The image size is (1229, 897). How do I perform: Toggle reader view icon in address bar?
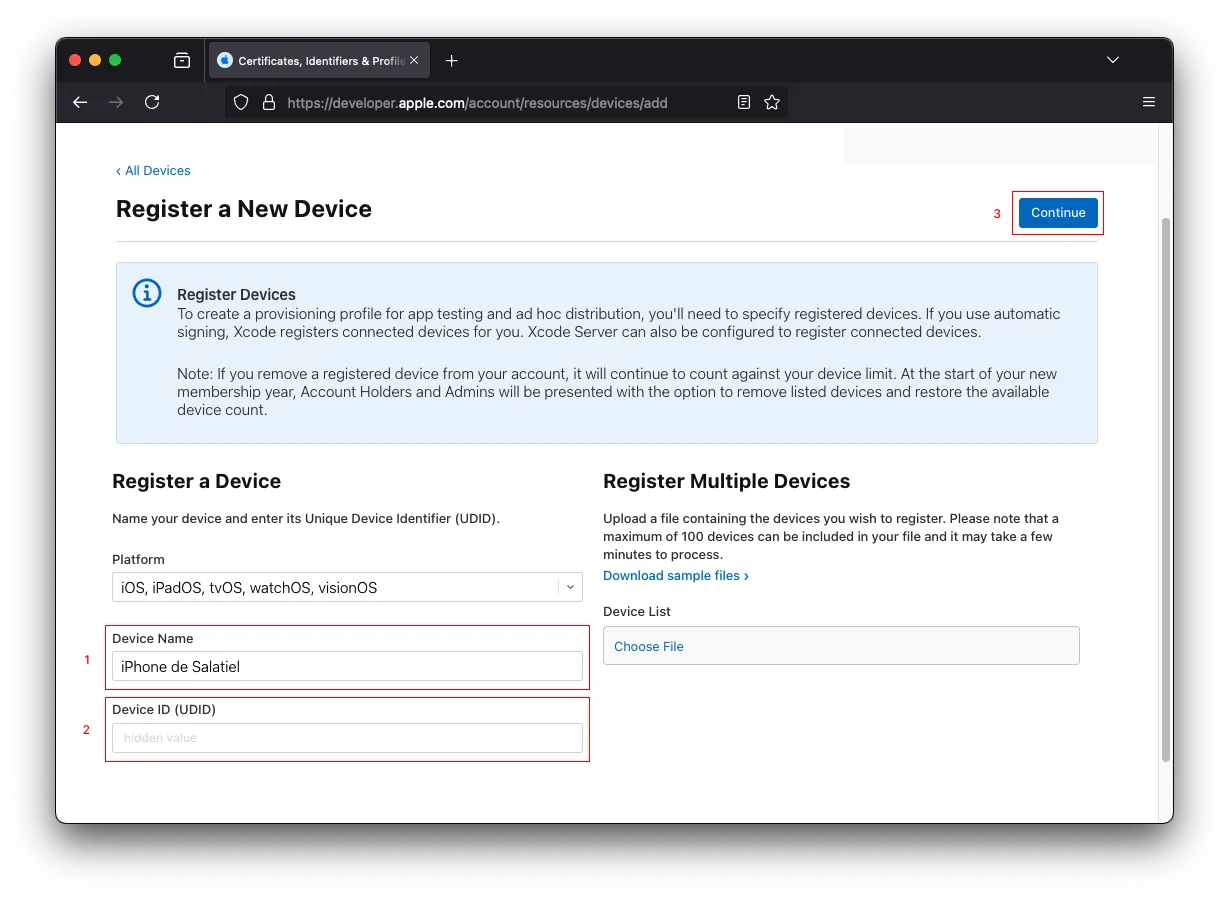[x=744, y=102]
